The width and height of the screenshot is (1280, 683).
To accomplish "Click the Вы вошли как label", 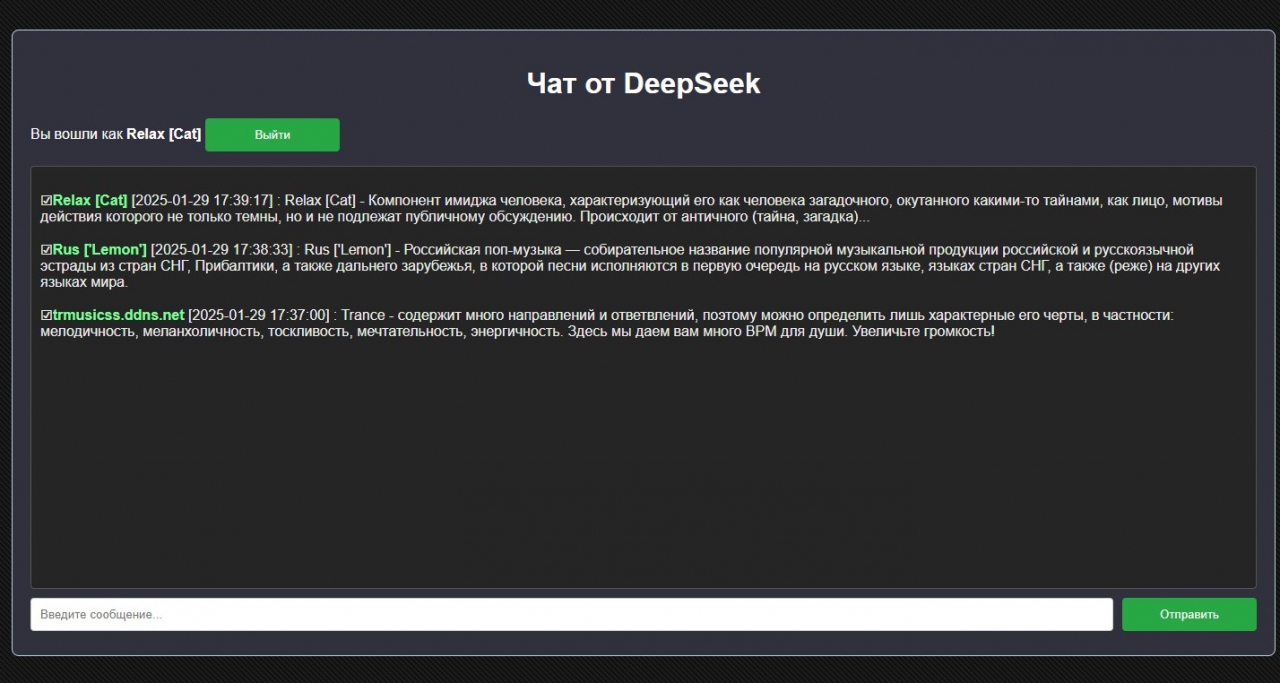I will pos(77,134).
